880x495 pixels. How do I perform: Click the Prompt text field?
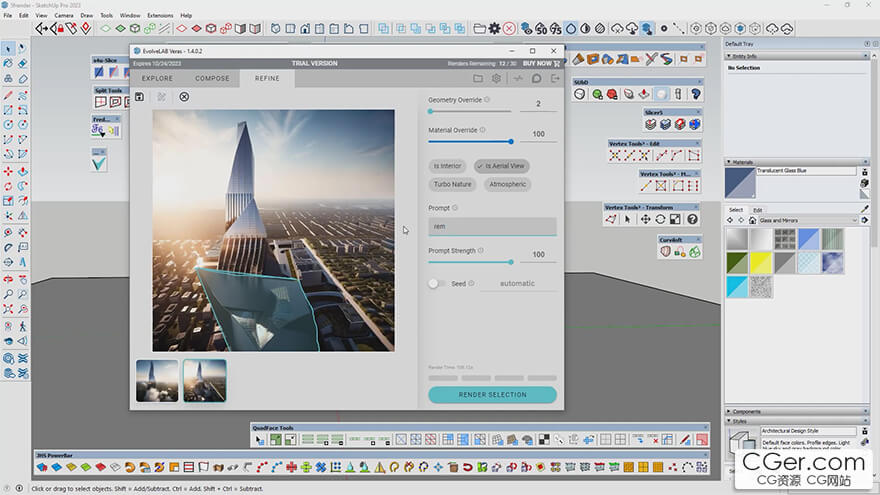492,226
